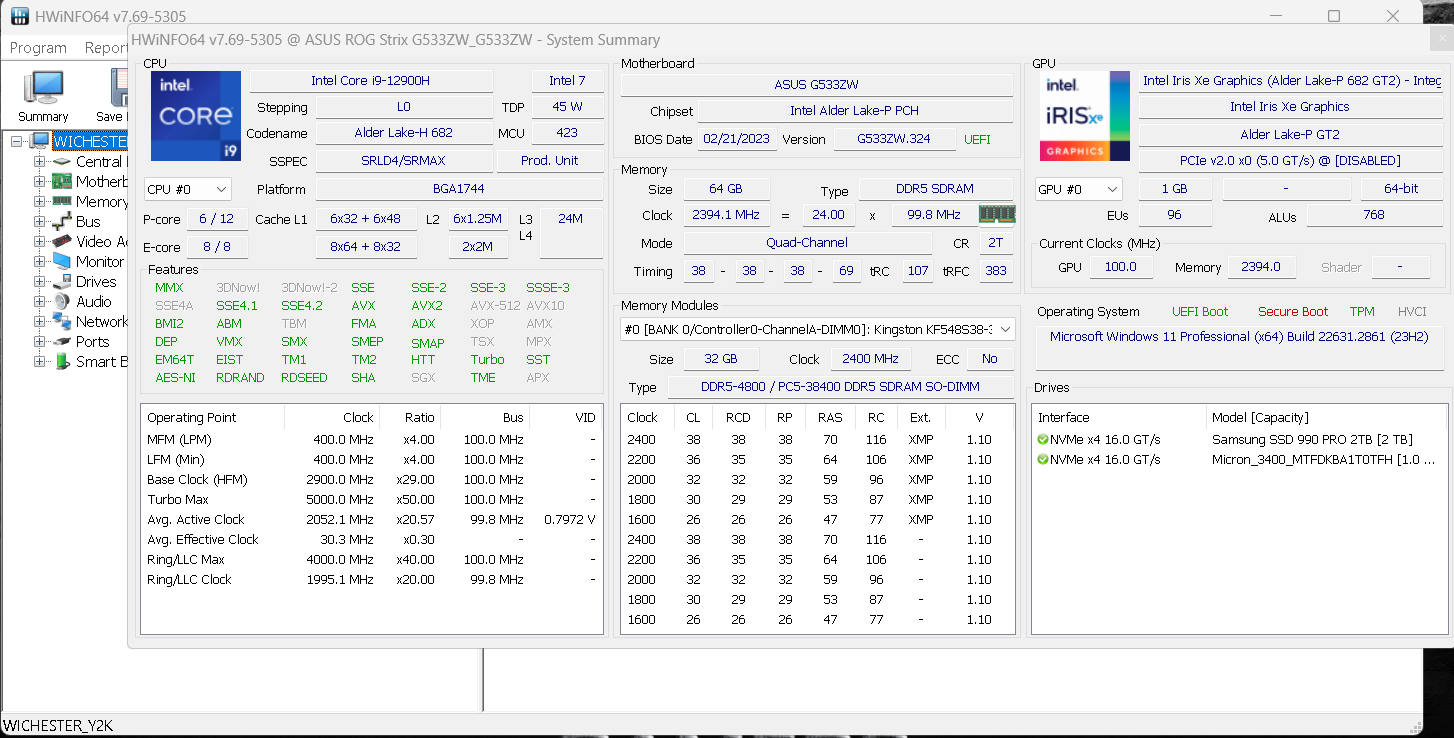Click the VID column header
This screenshot has width=1454, height=738.
pyautogui.click(x=567, y=418)
